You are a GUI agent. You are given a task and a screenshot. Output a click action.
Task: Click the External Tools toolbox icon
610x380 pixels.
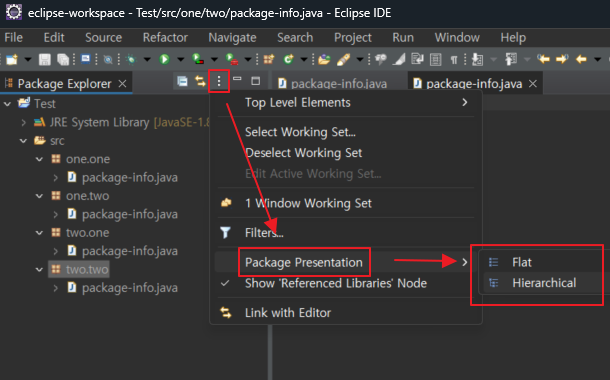[x=232, y=59]
